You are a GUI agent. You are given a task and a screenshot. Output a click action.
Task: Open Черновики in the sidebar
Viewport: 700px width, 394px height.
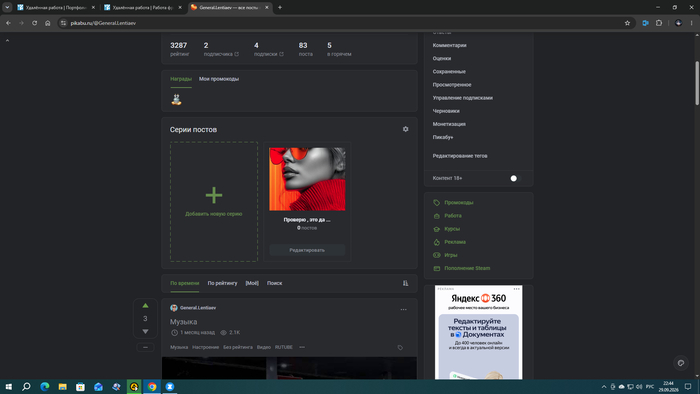tap(446, 111)
